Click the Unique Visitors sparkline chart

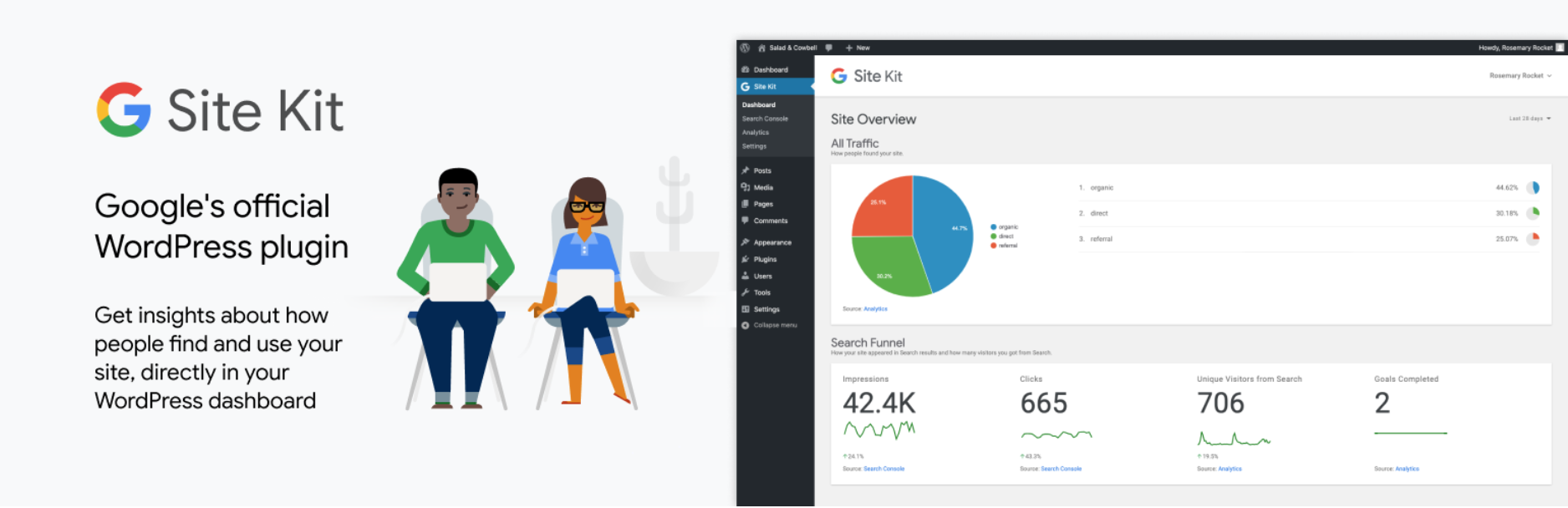1234,439
